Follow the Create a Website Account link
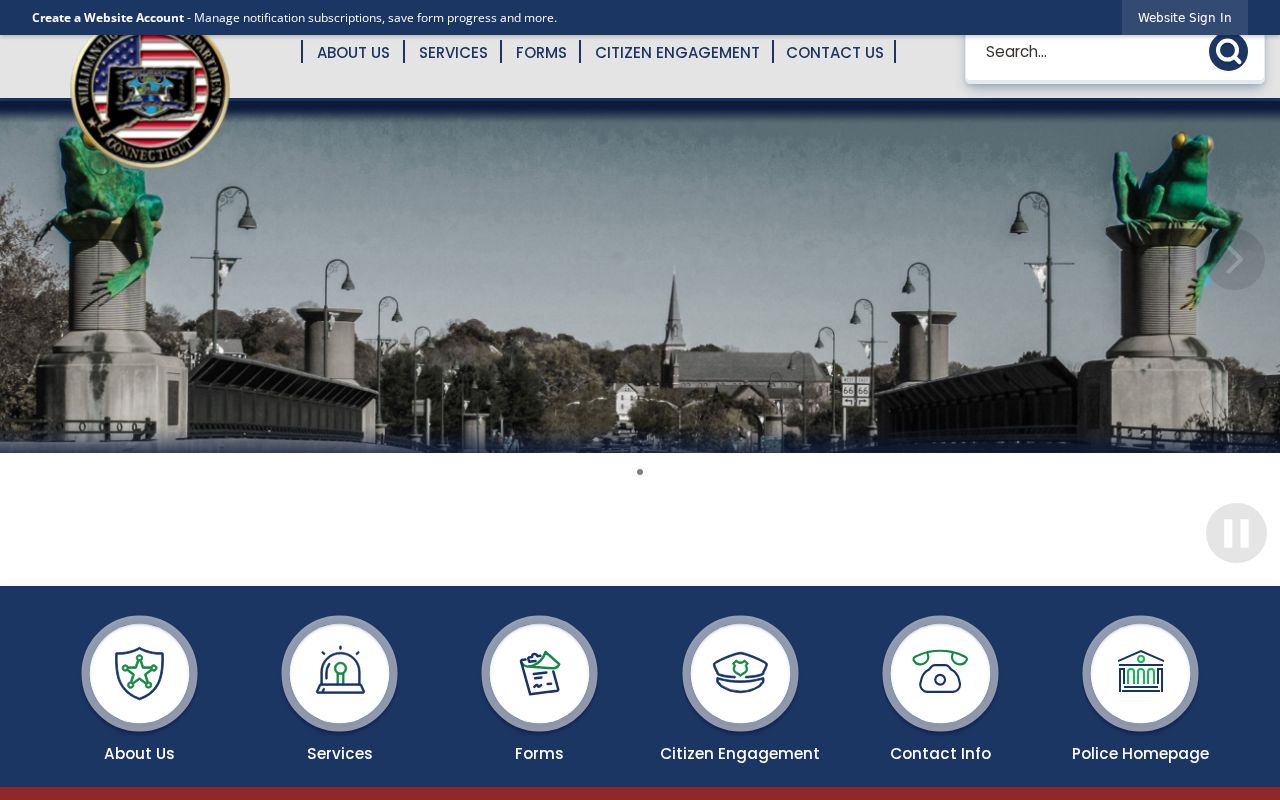The width and height of the screenshot is (1280, 800). [x=108, y=17]
